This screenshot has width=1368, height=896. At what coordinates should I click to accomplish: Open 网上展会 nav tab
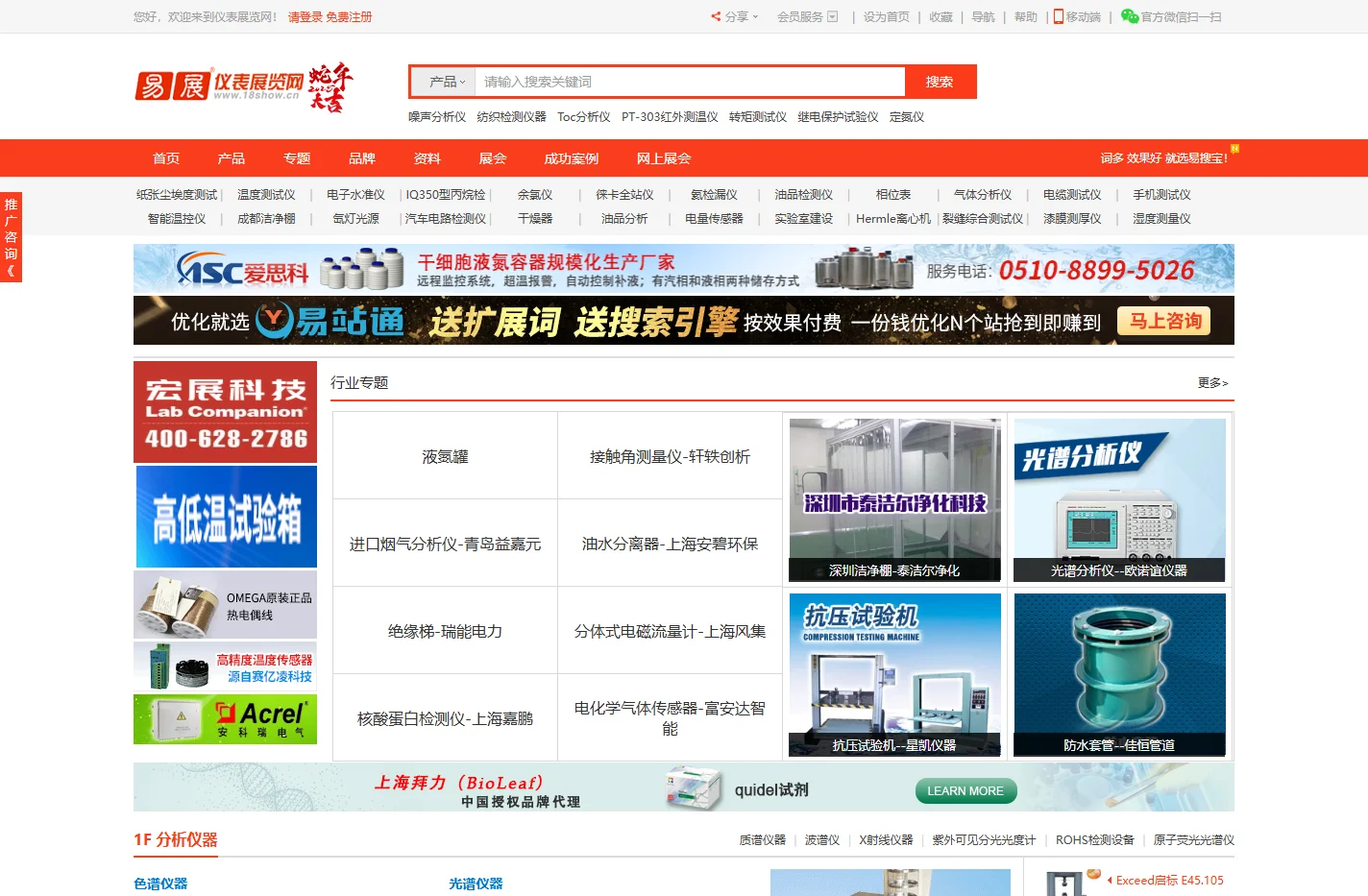coord(664,158)
